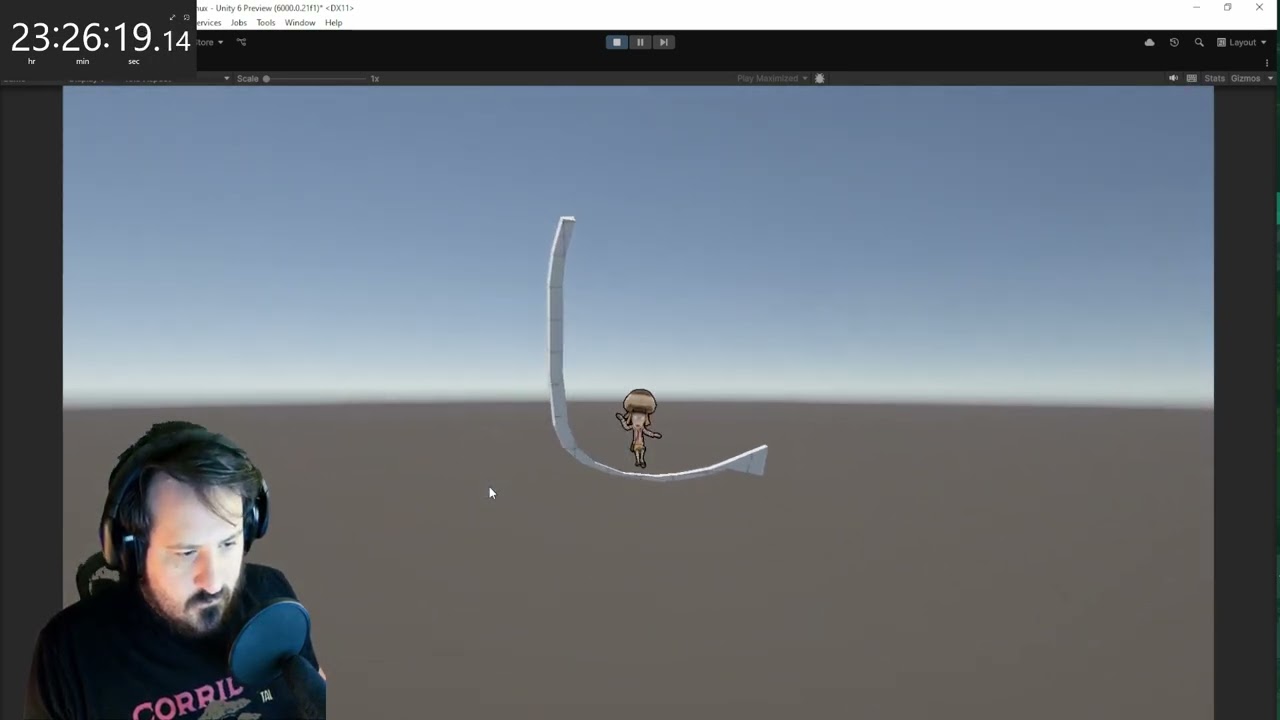1280x720 pixels.
Task: Open the Jobs menu
Action: (239, 22)
